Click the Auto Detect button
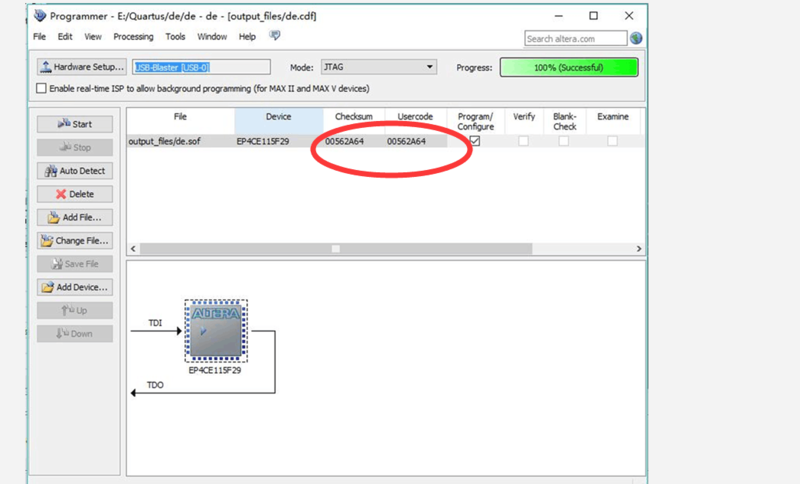800x484 pixels. coord(75,171)
